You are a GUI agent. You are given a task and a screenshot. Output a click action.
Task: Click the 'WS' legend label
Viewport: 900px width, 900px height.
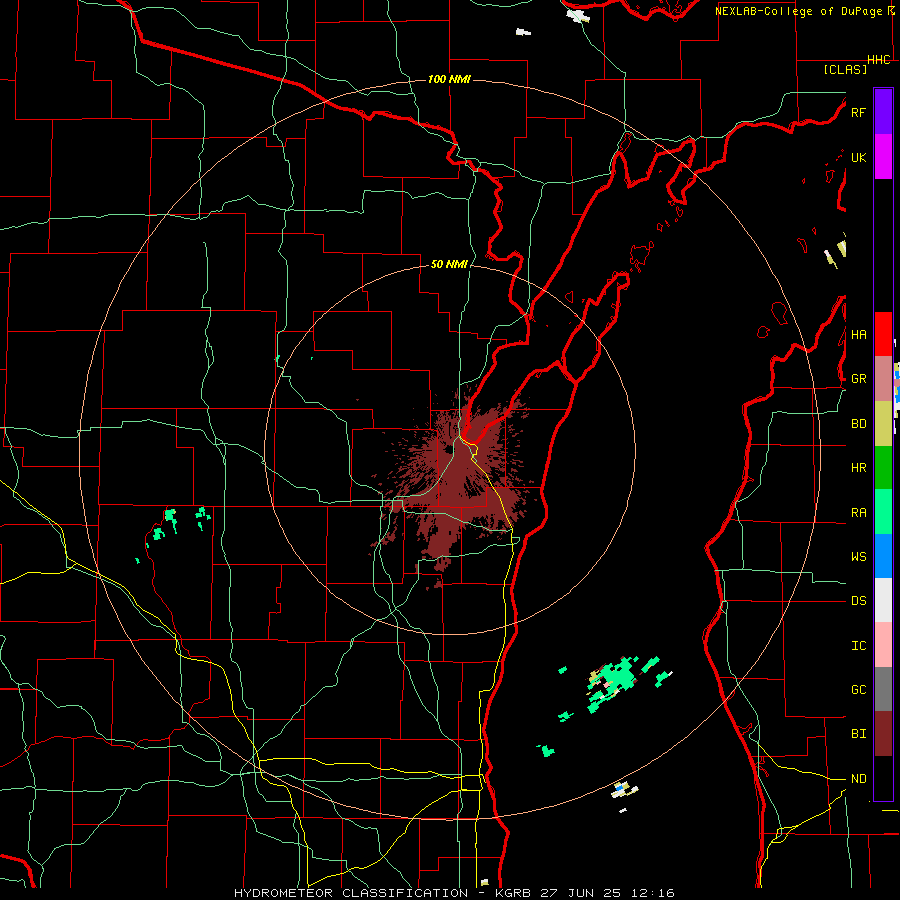click(858, 557)
